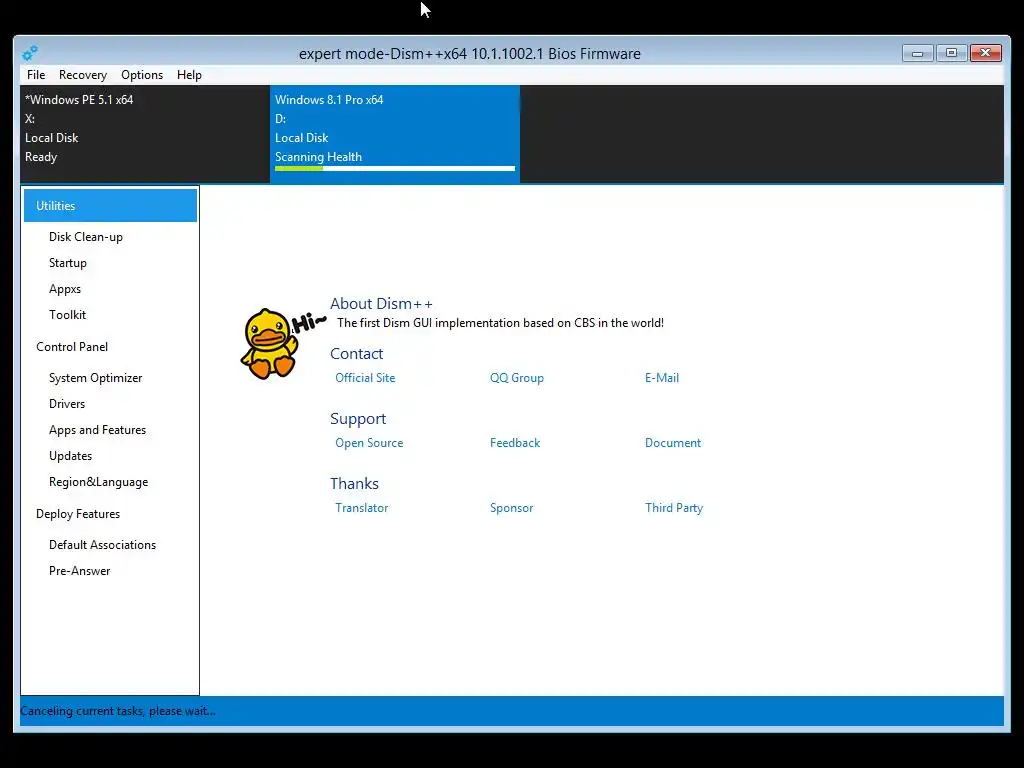1024x768 pixels.
Task: Open Appxs in the sidebar
Action: click(x=65, y=289)
